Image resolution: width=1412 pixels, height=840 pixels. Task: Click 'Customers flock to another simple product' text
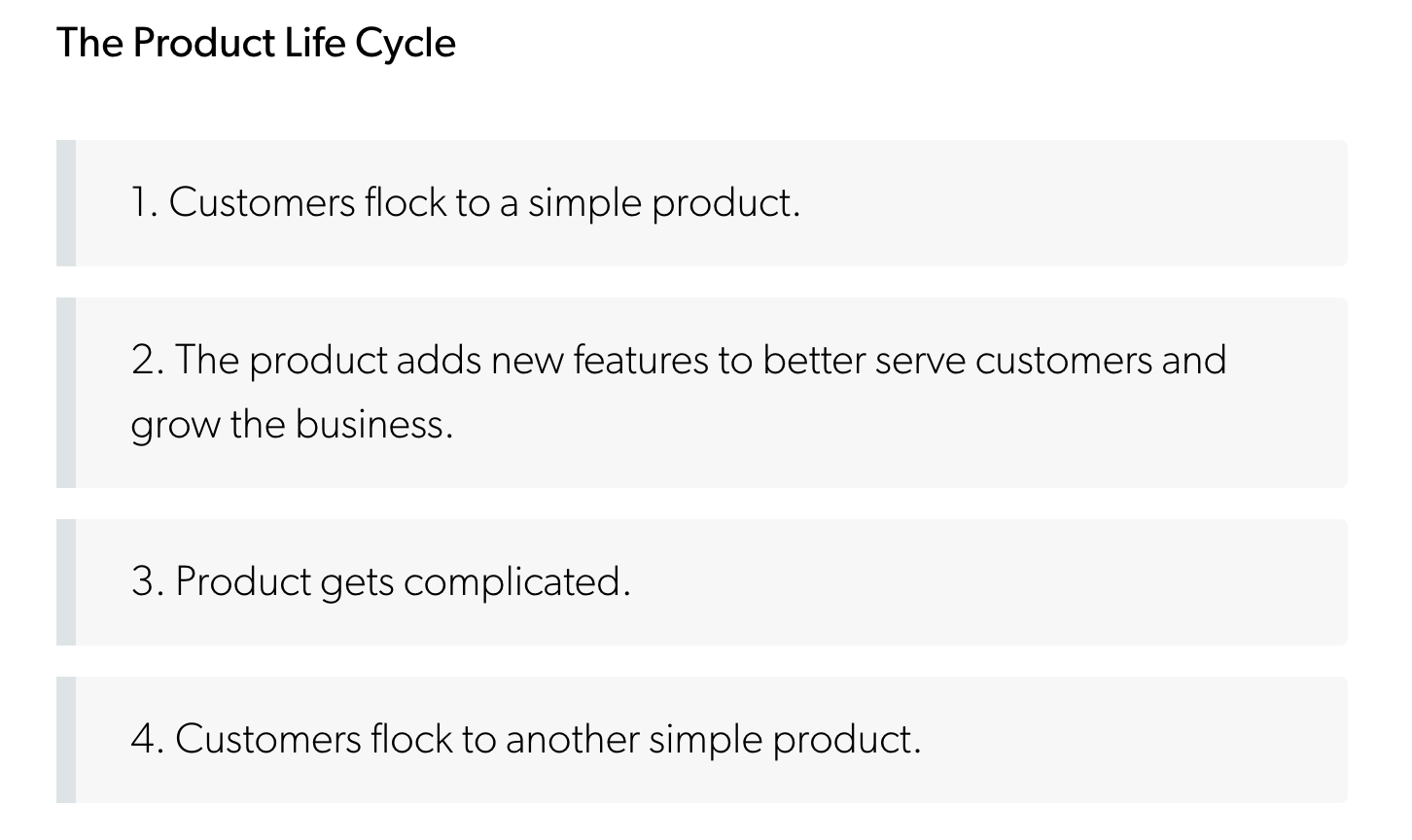click(547, 739)
